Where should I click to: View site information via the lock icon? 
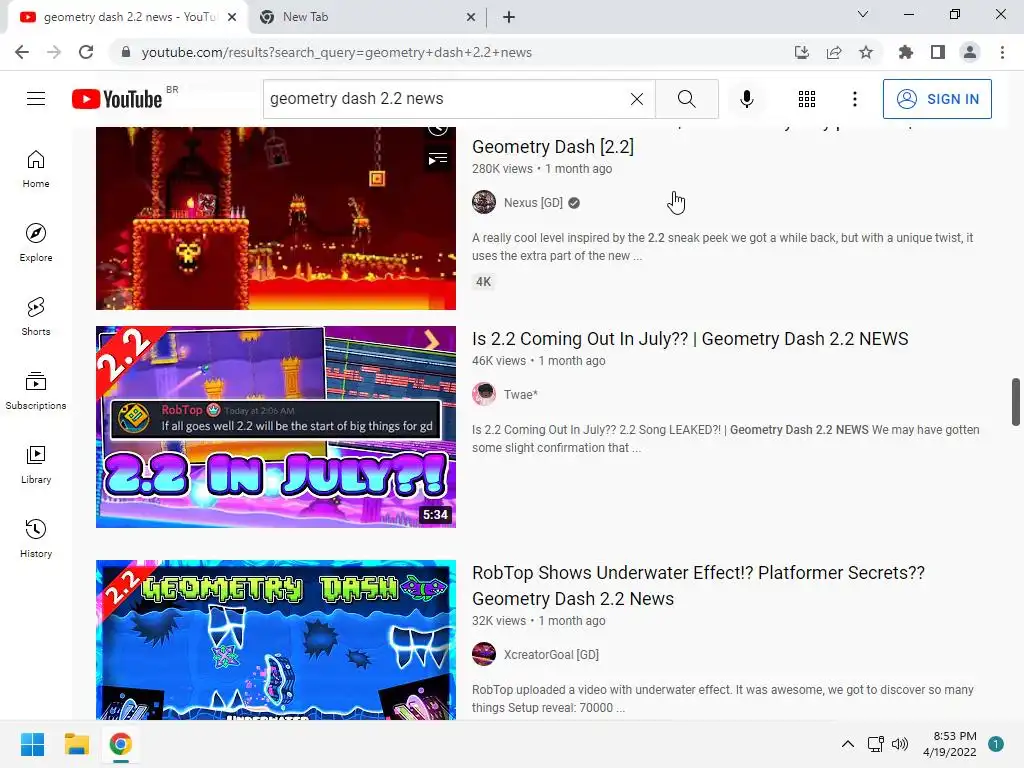tap(126, 52)
